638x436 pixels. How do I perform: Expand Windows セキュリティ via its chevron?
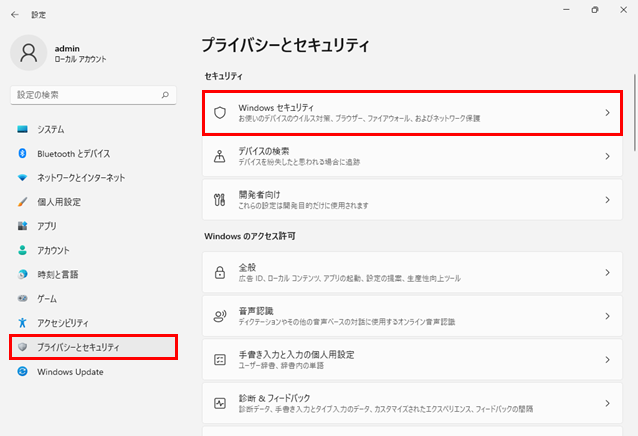point(607,113)
